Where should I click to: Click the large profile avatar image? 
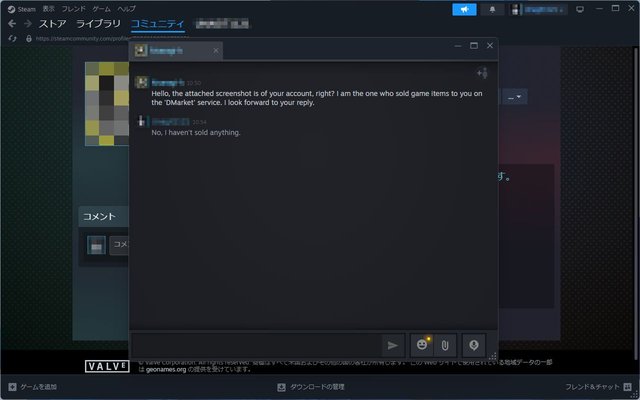pos(107,104)
